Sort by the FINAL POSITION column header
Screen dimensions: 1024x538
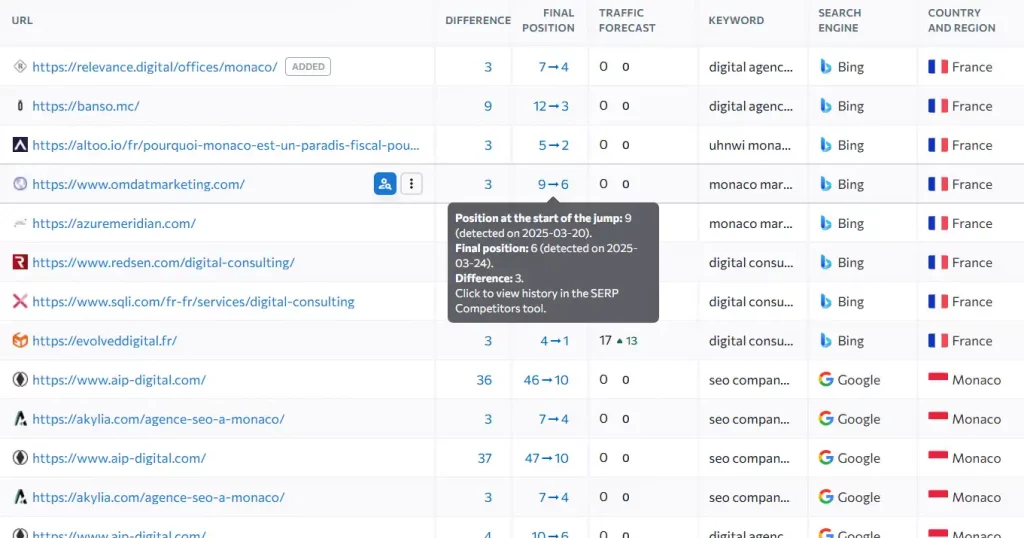point(549,20)
